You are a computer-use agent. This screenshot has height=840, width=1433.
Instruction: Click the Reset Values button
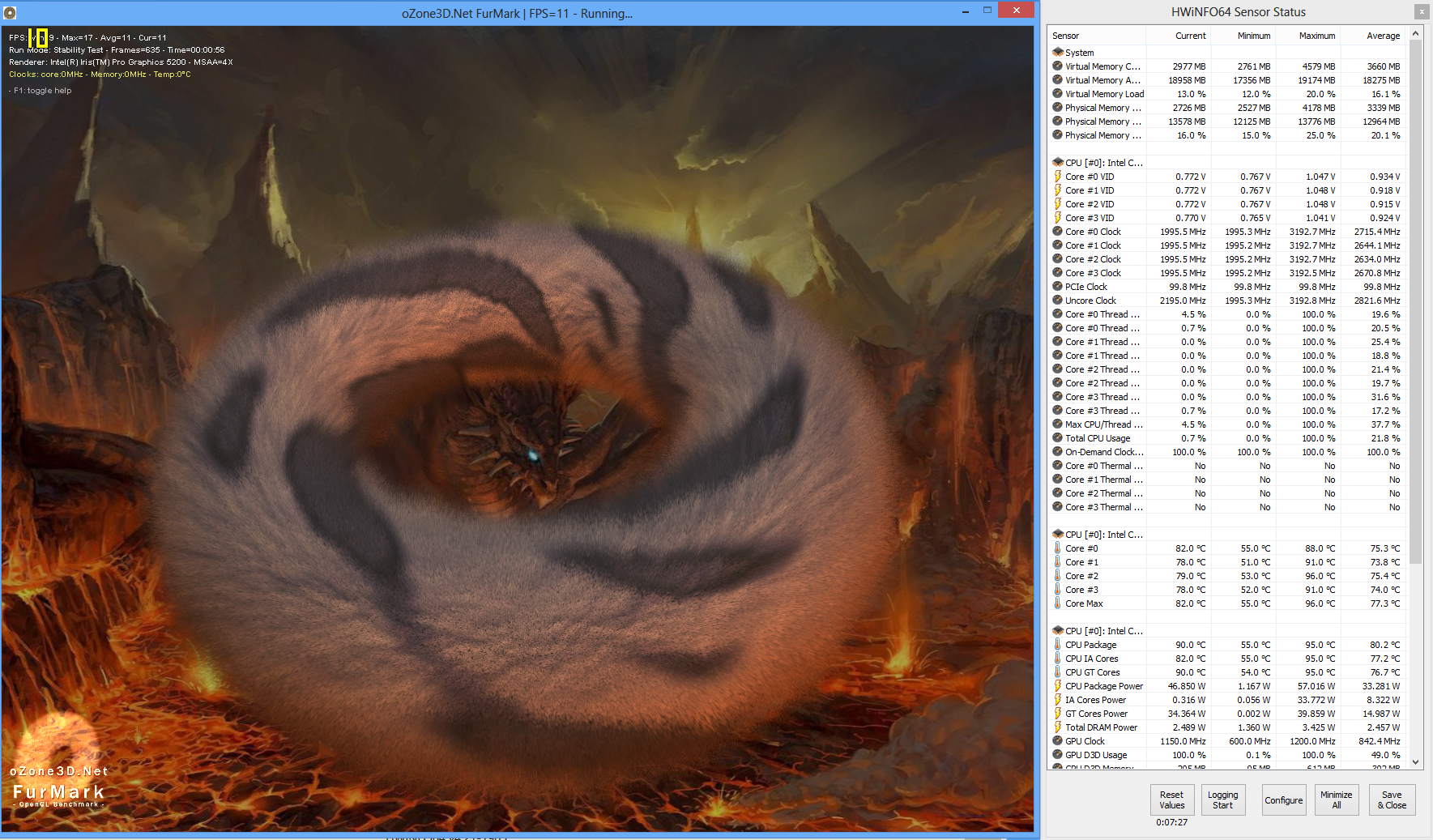[x=1171, y=799]
